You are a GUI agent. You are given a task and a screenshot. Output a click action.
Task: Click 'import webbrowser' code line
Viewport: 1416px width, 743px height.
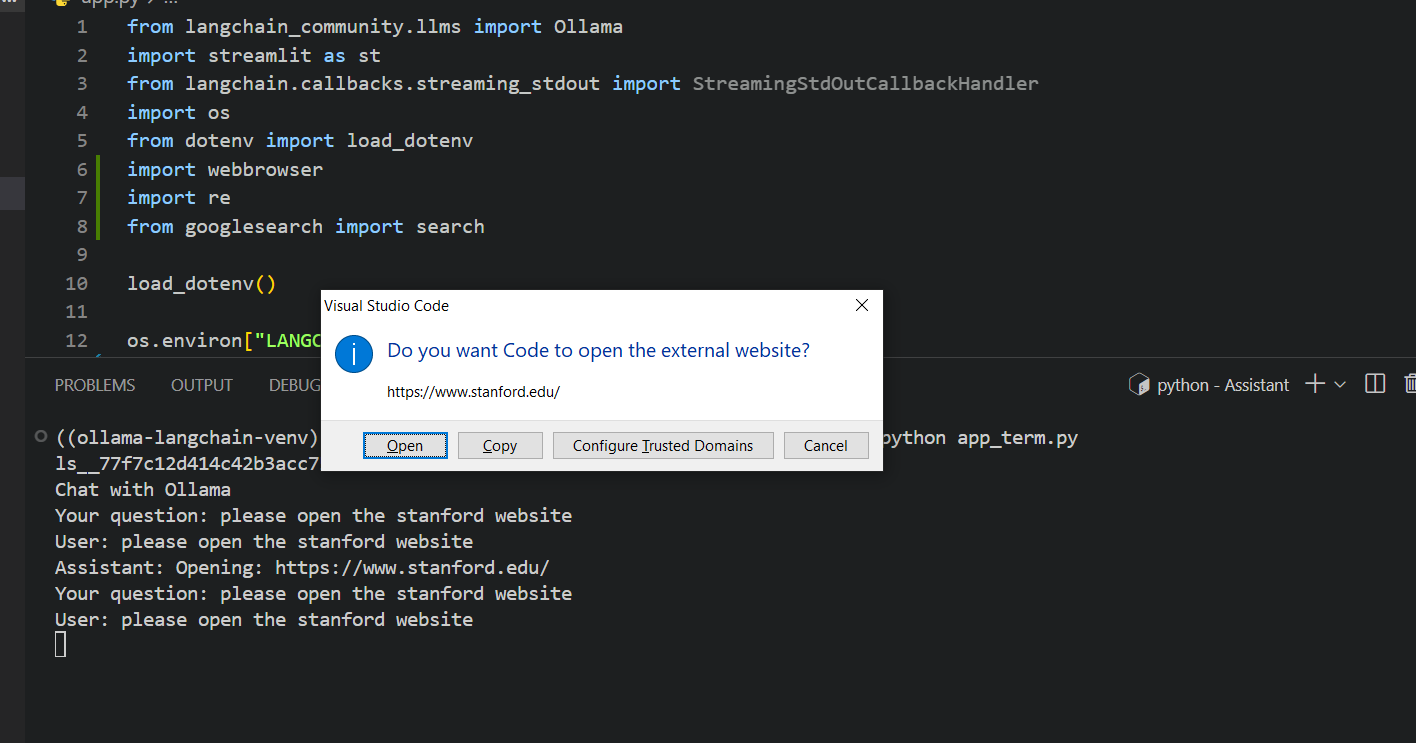[x=225, y=169]
